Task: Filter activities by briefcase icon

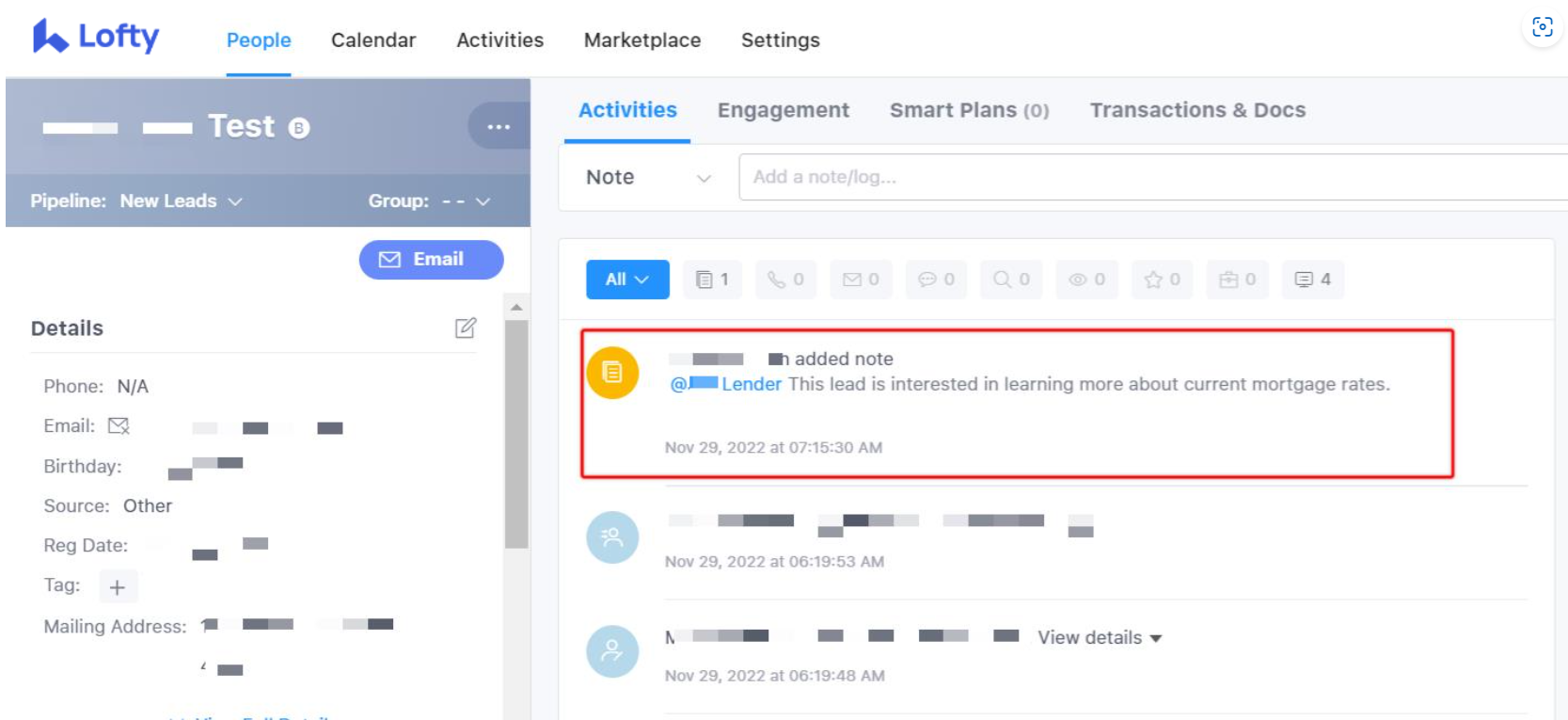Action: click(1237, 280)
